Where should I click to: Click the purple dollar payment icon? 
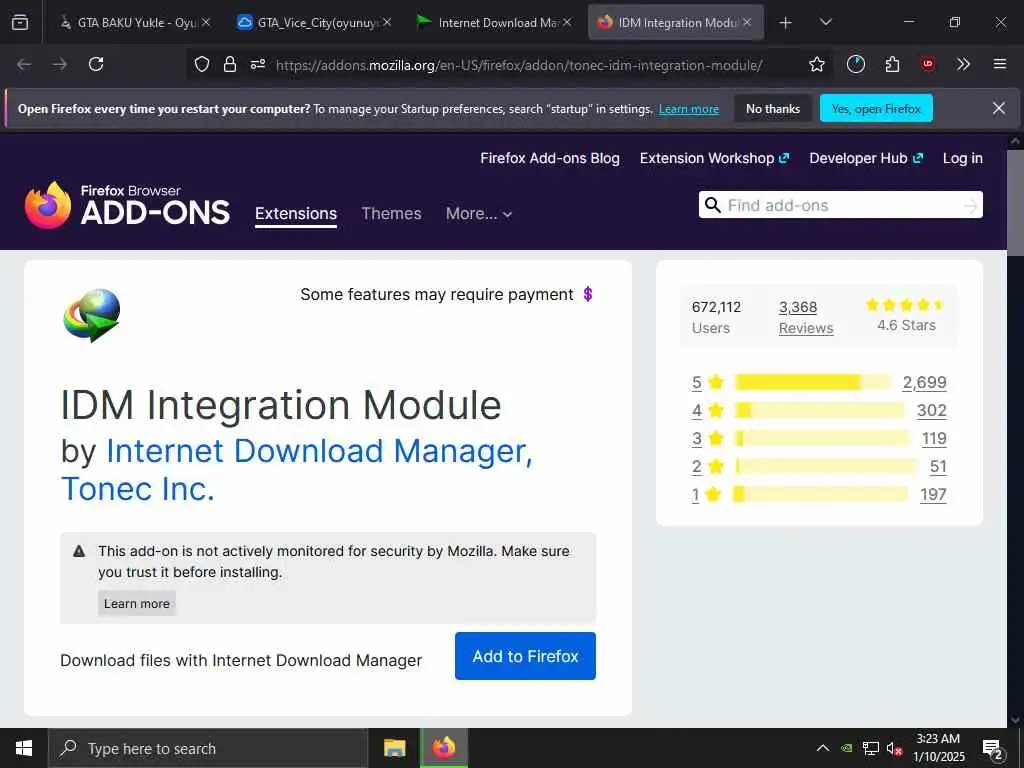point(588,295)
